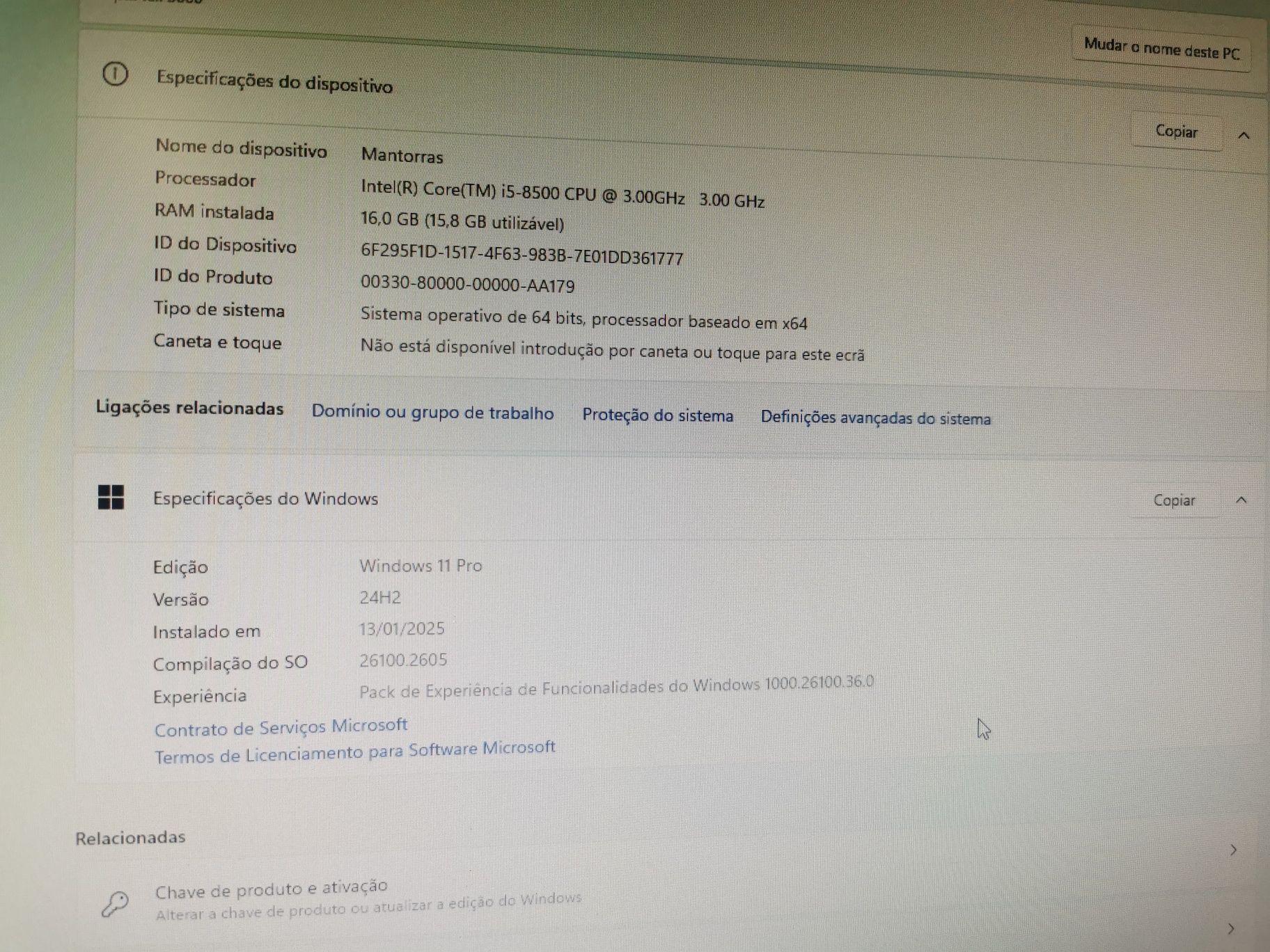
Task: Collapse the Especificações do dispositivo section
Action: pos(1244,135)
